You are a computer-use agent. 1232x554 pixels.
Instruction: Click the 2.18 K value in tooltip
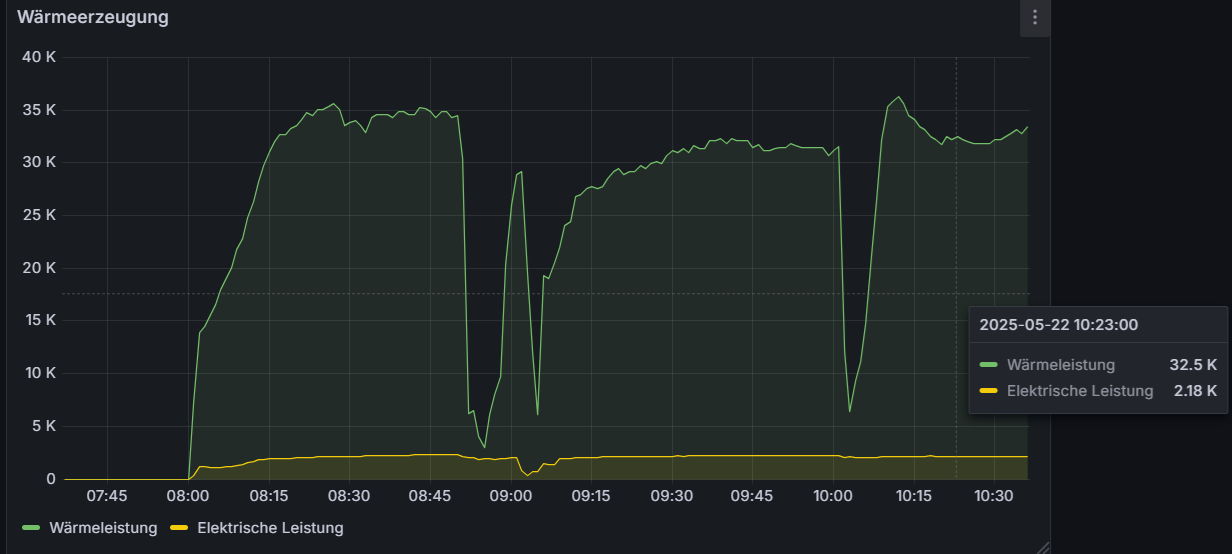pyautogui.click(x=1195, y=391)
